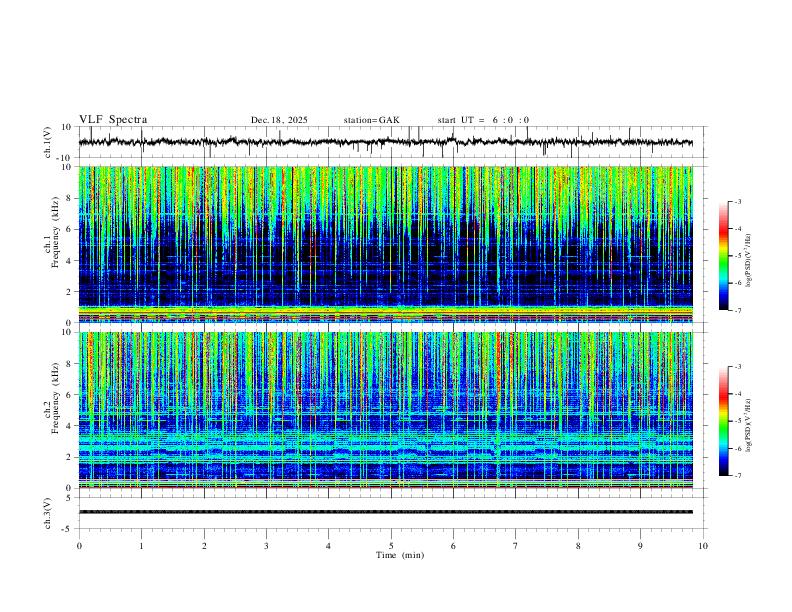Click the 'Time (min)' axis label

(x=400, y=555)
